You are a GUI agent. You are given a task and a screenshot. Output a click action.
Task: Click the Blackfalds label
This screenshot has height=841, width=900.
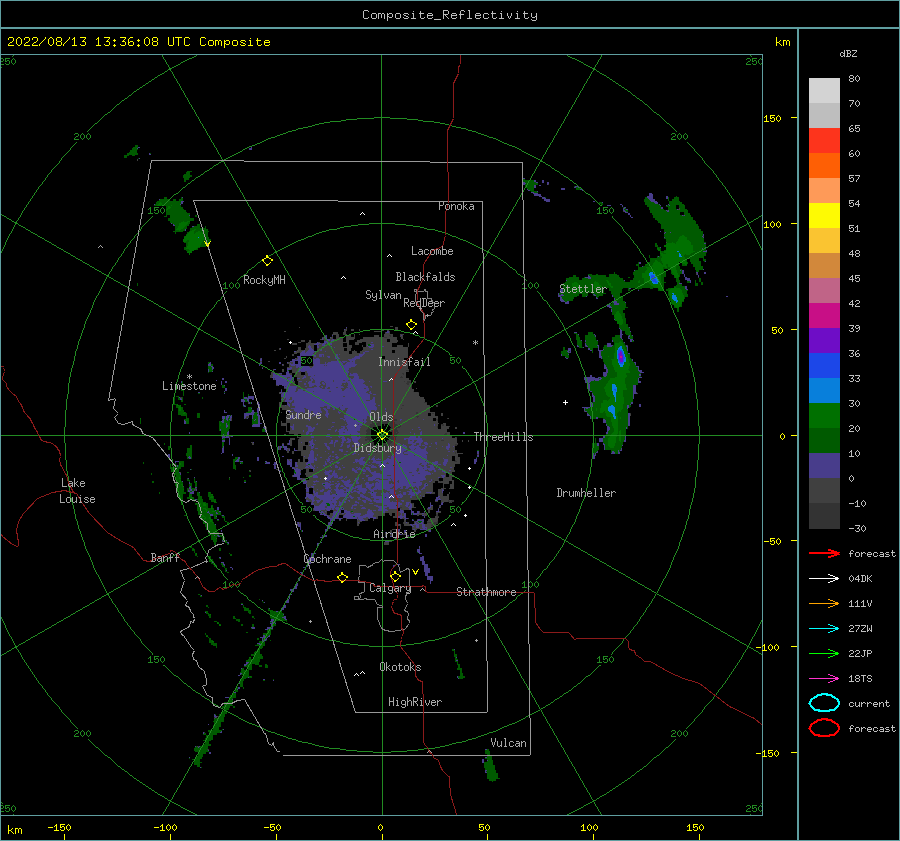point(425,277)
